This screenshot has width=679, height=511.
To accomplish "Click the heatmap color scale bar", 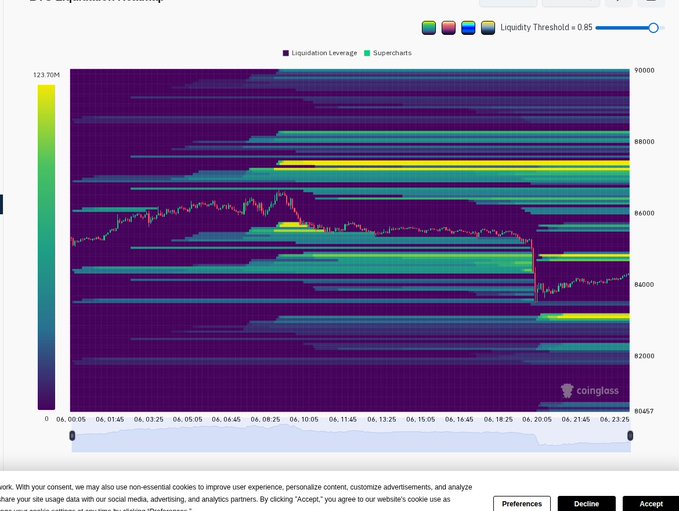I will click(x=46, y=247).
